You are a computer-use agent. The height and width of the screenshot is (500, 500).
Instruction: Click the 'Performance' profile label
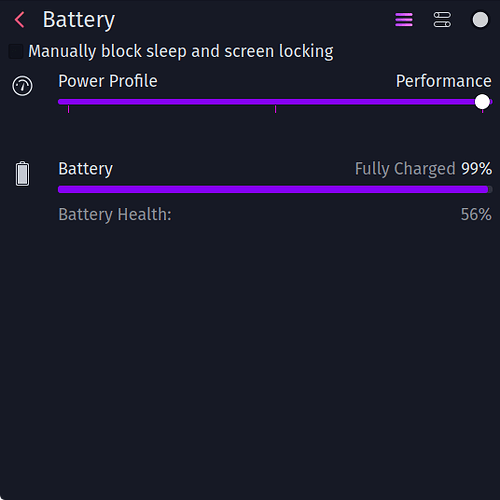pyautogui.click(x=443, y=81)
